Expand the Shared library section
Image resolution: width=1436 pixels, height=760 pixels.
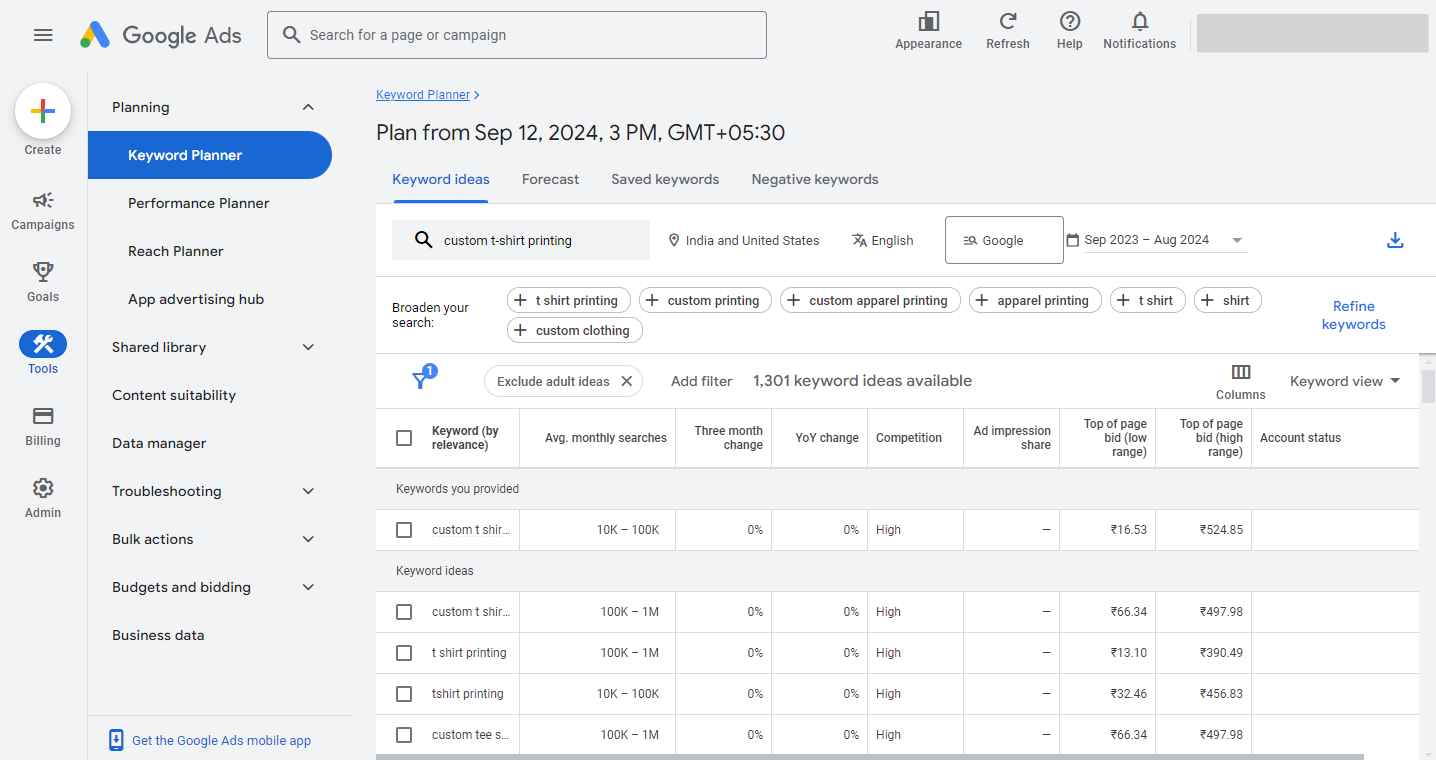(x=308, y=347)
